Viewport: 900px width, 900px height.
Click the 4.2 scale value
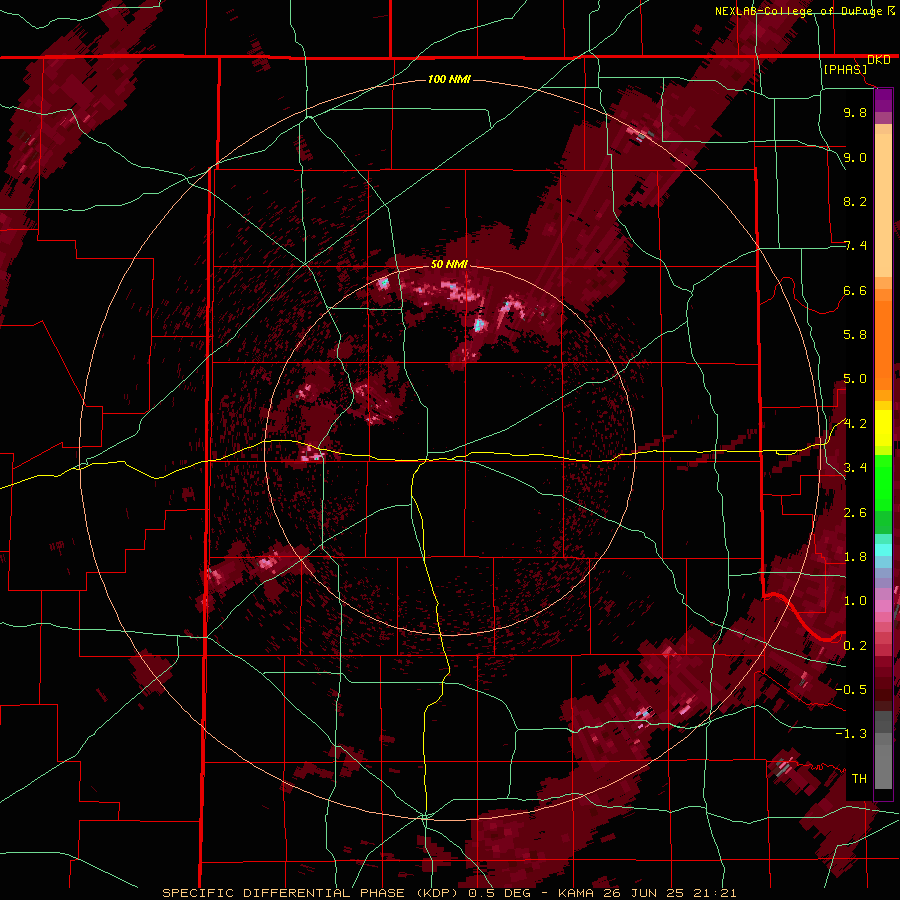(x=855, y=424)
